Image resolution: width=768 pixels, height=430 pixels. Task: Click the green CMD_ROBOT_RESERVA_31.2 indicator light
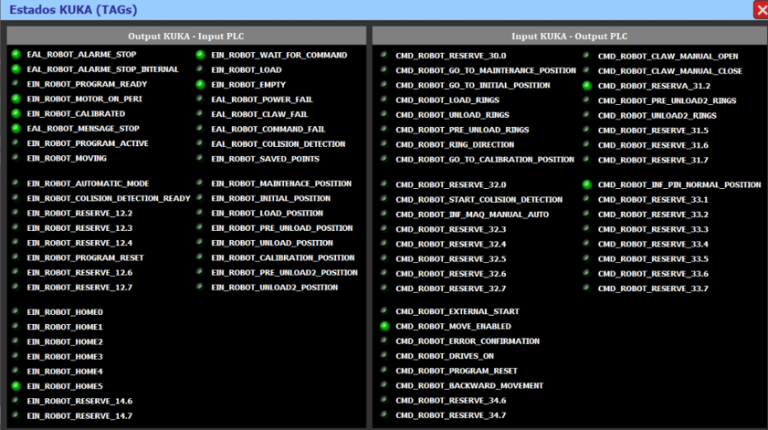tap(587, 86)
